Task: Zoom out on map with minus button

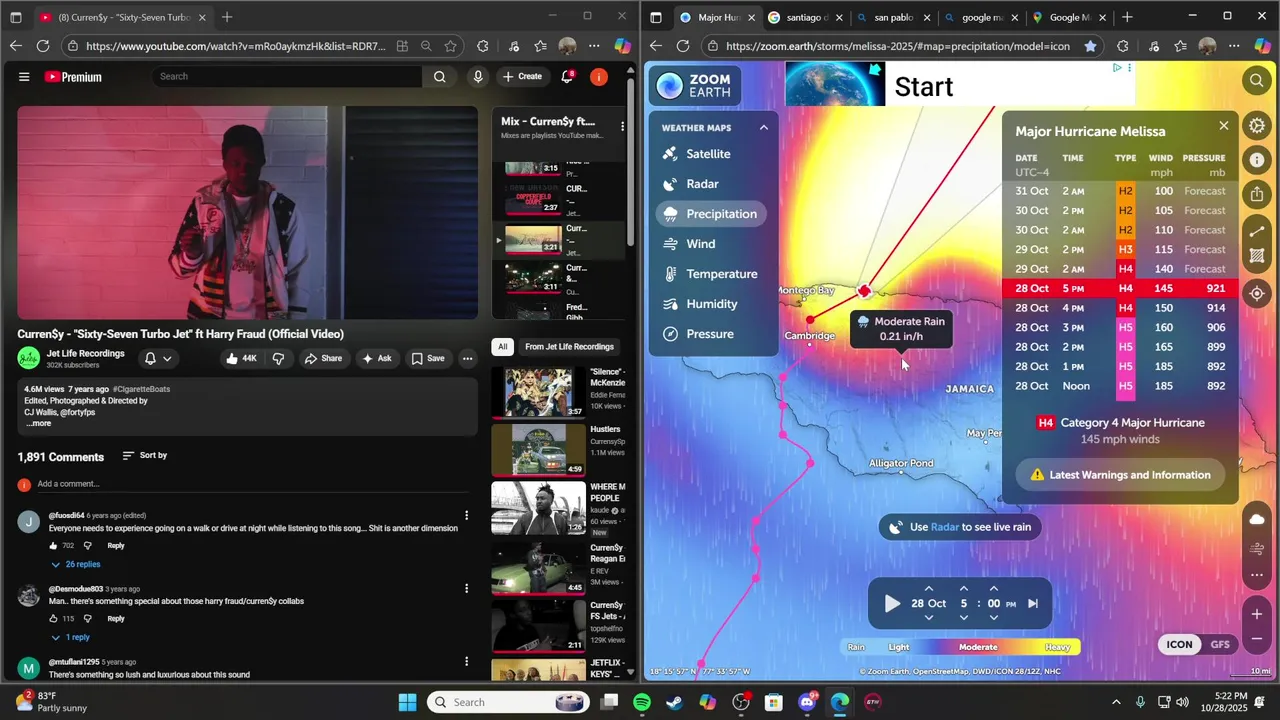Action: point(1257,639)
